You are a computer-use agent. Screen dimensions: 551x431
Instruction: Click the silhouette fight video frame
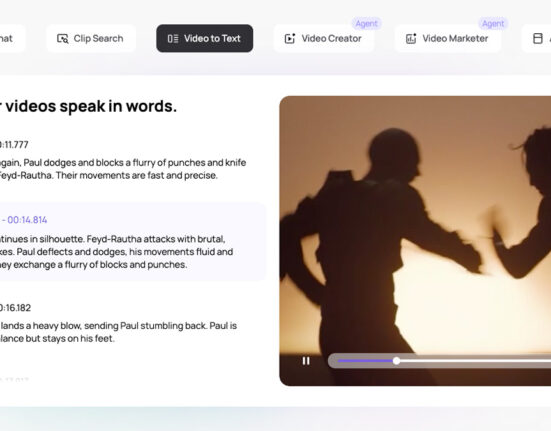[415, 225]
